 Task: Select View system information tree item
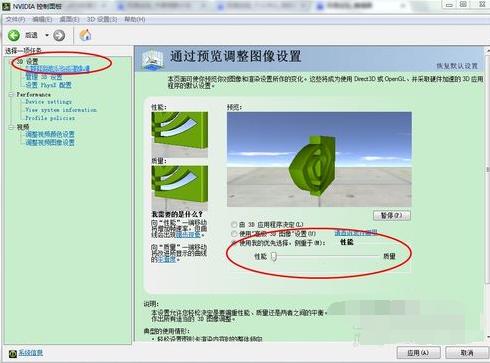tap(61, 110)
